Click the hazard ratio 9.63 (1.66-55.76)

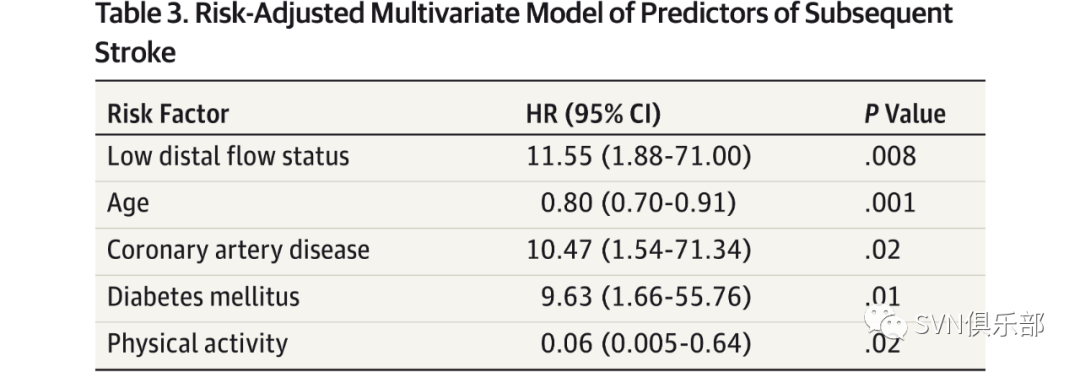[645, 297]
